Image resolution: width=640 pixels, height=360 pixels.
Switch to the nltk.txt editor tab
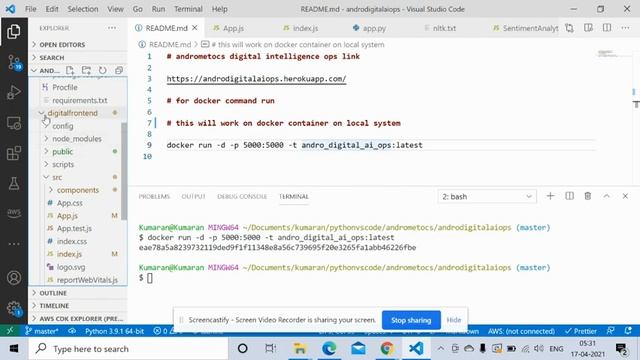pos(444,28)
